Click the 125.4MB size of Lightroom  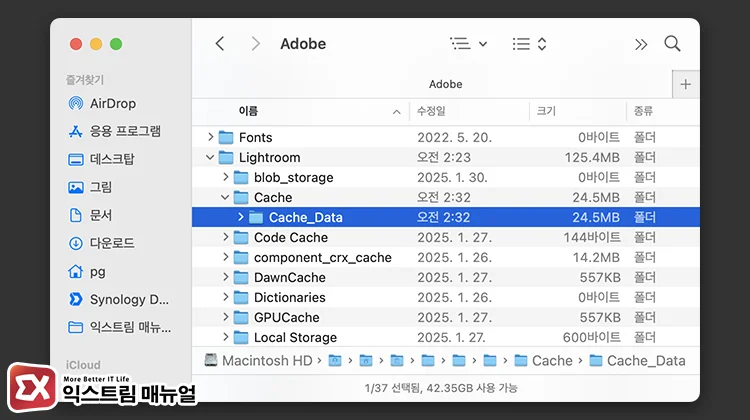592,157
